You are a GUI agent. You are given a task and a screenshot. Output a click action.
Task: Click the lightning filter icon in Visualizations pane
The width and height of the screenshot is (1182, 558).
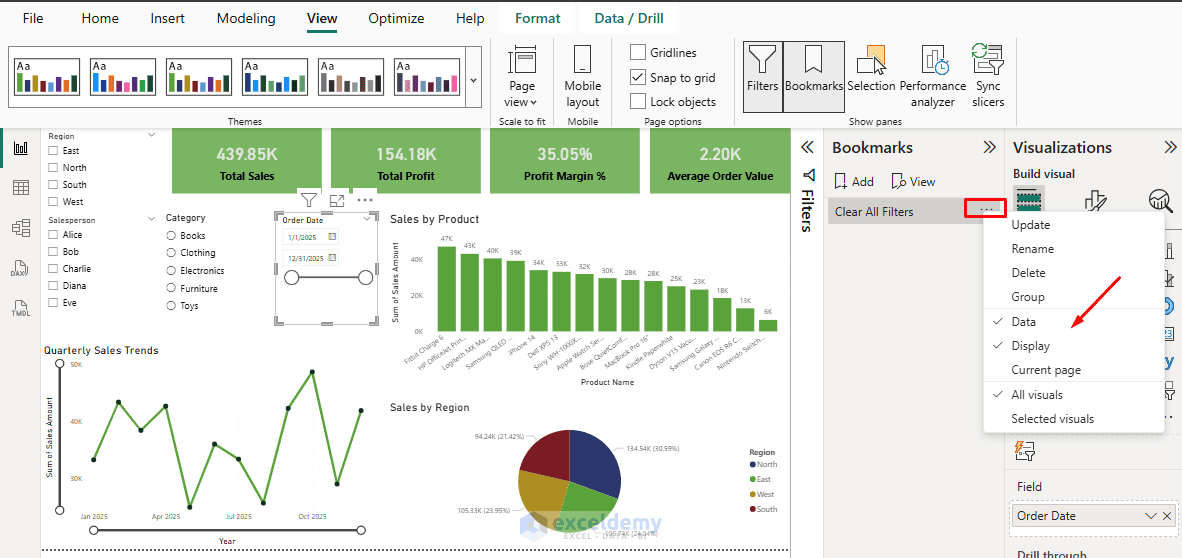tap(1024, 451)
